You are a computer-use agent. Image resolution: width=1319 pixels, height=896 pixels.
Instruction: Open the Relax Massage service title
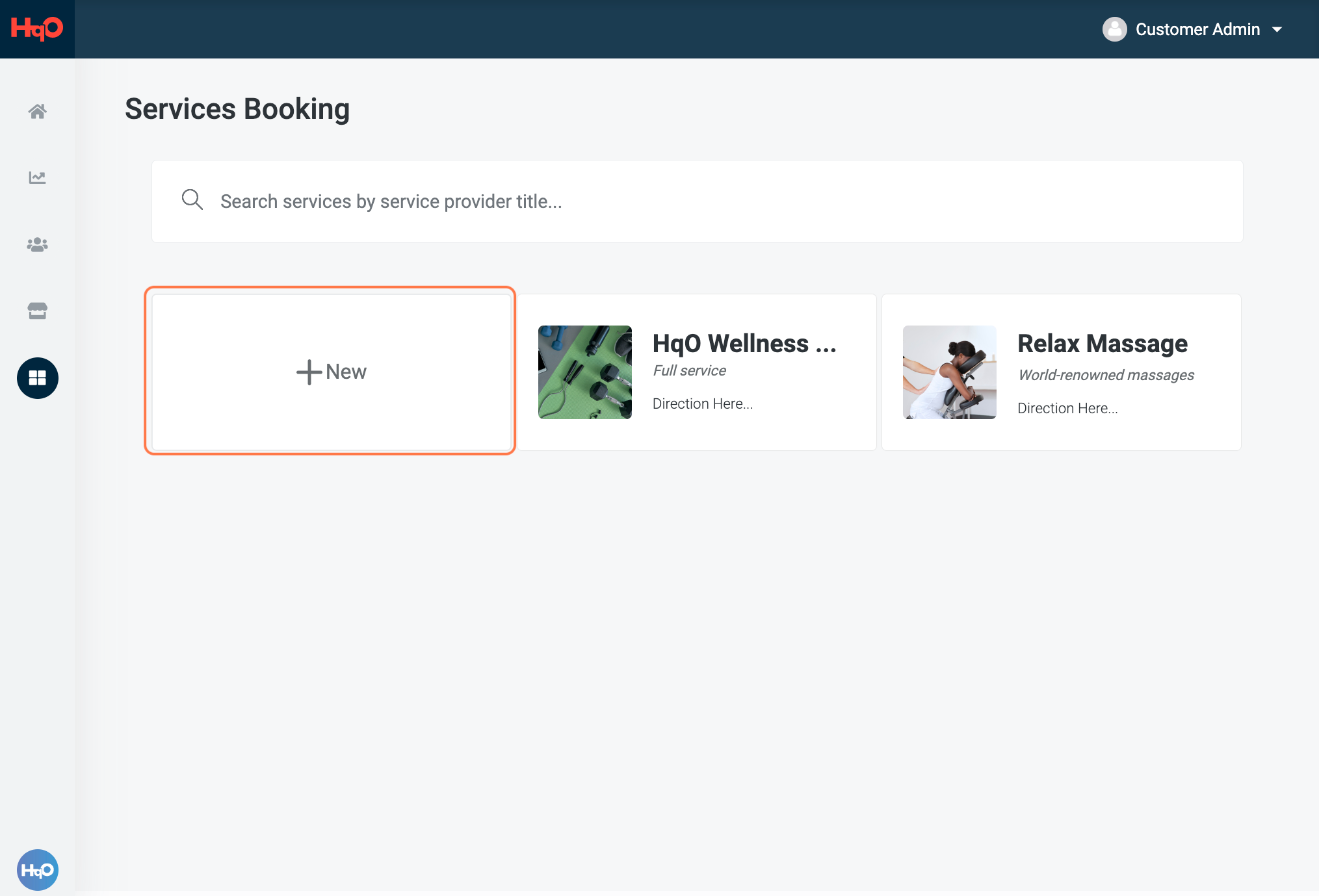click(x=1102, y=344)
